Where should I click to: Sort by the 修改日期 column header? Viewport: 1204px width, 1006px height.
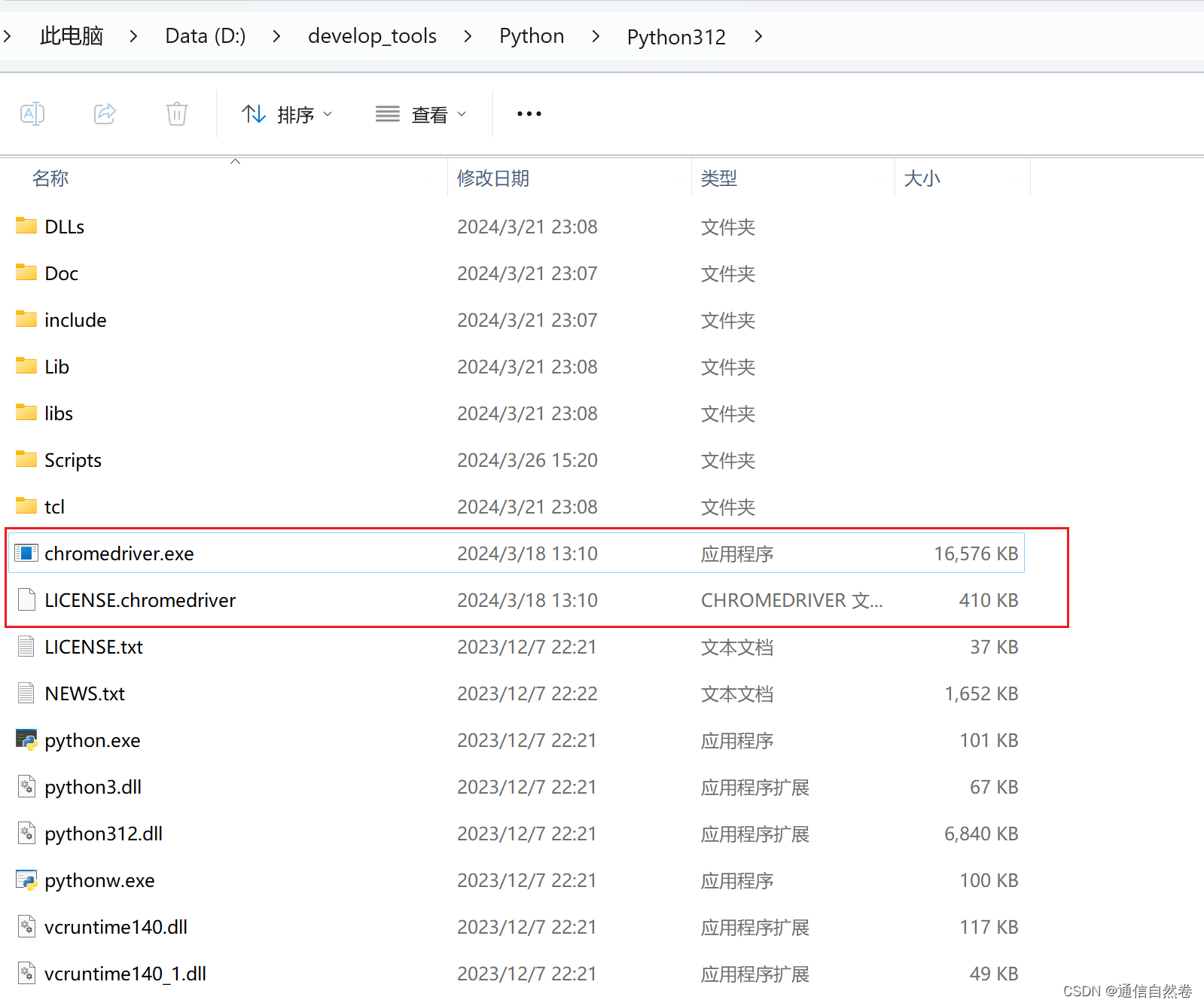coord(493,178)
